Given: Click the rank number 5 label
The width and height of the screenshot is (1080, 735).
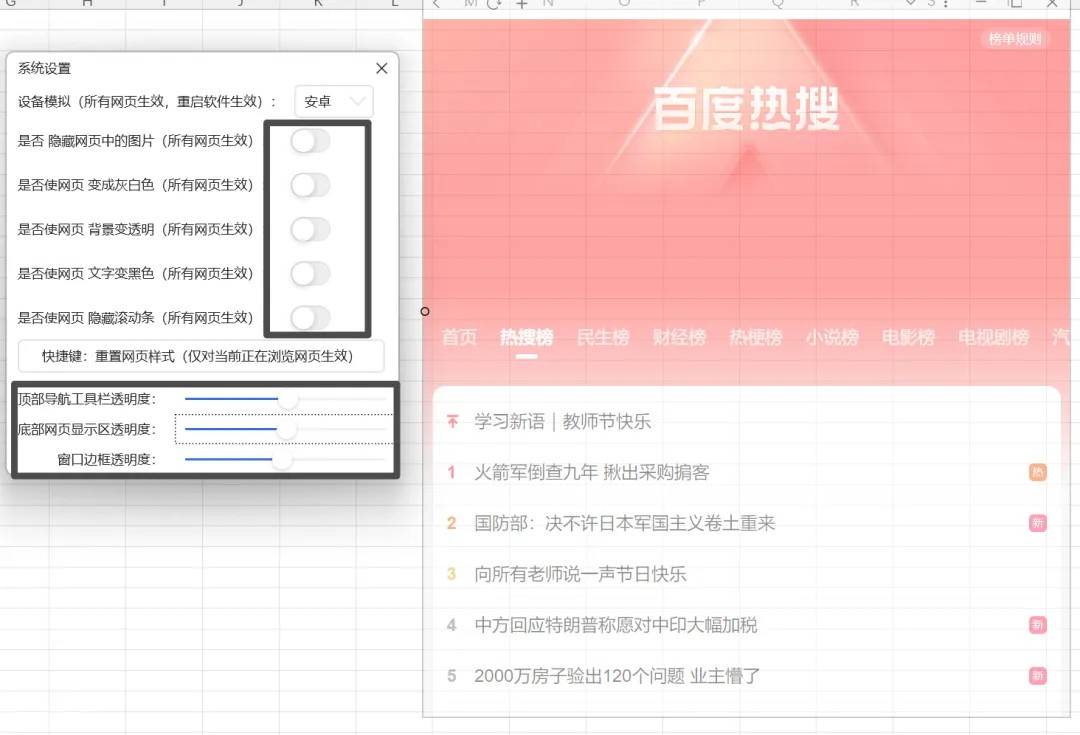Looking at the screenshot, I should pyautogui.click(x=452, y=676).
